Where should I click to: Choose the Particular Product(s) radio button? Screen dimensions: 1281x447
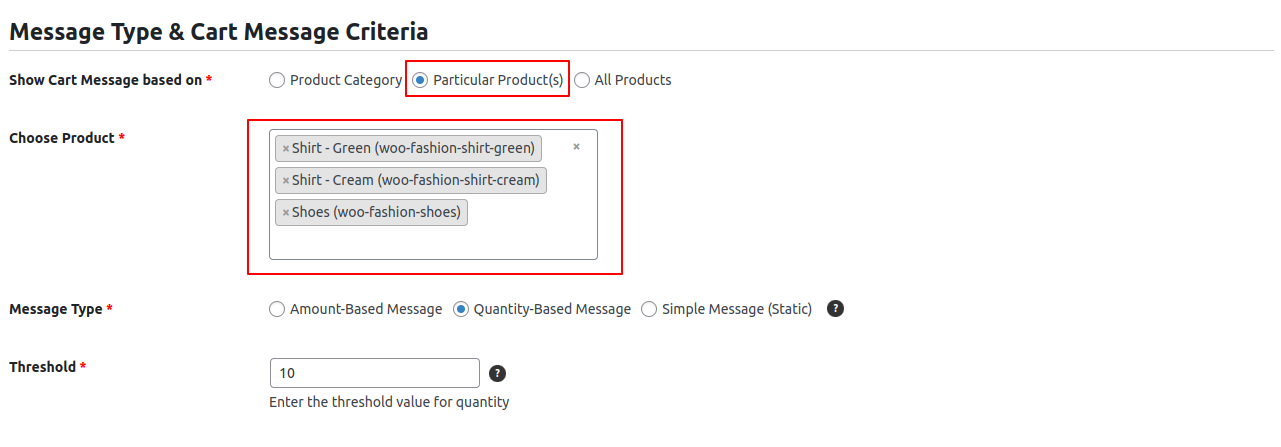(x=420, y=80)
